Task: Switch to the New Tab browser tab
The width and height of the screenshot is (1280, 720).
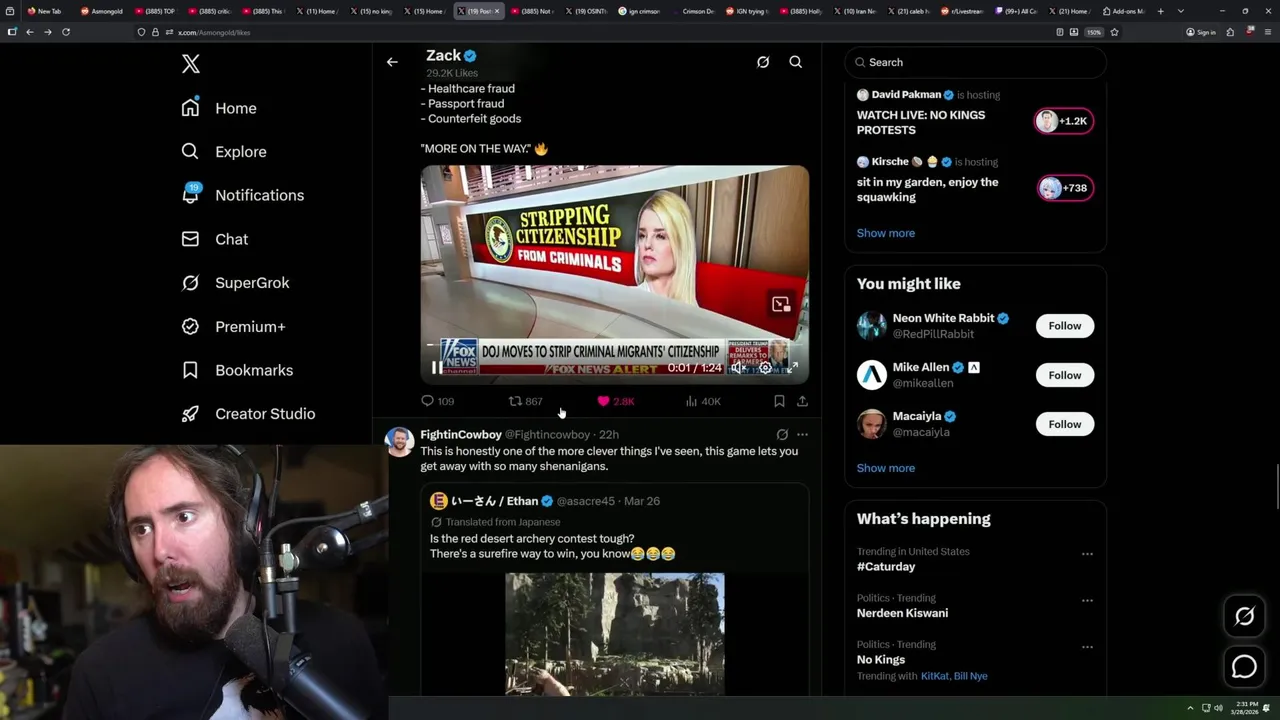Action: pos(44,11)
